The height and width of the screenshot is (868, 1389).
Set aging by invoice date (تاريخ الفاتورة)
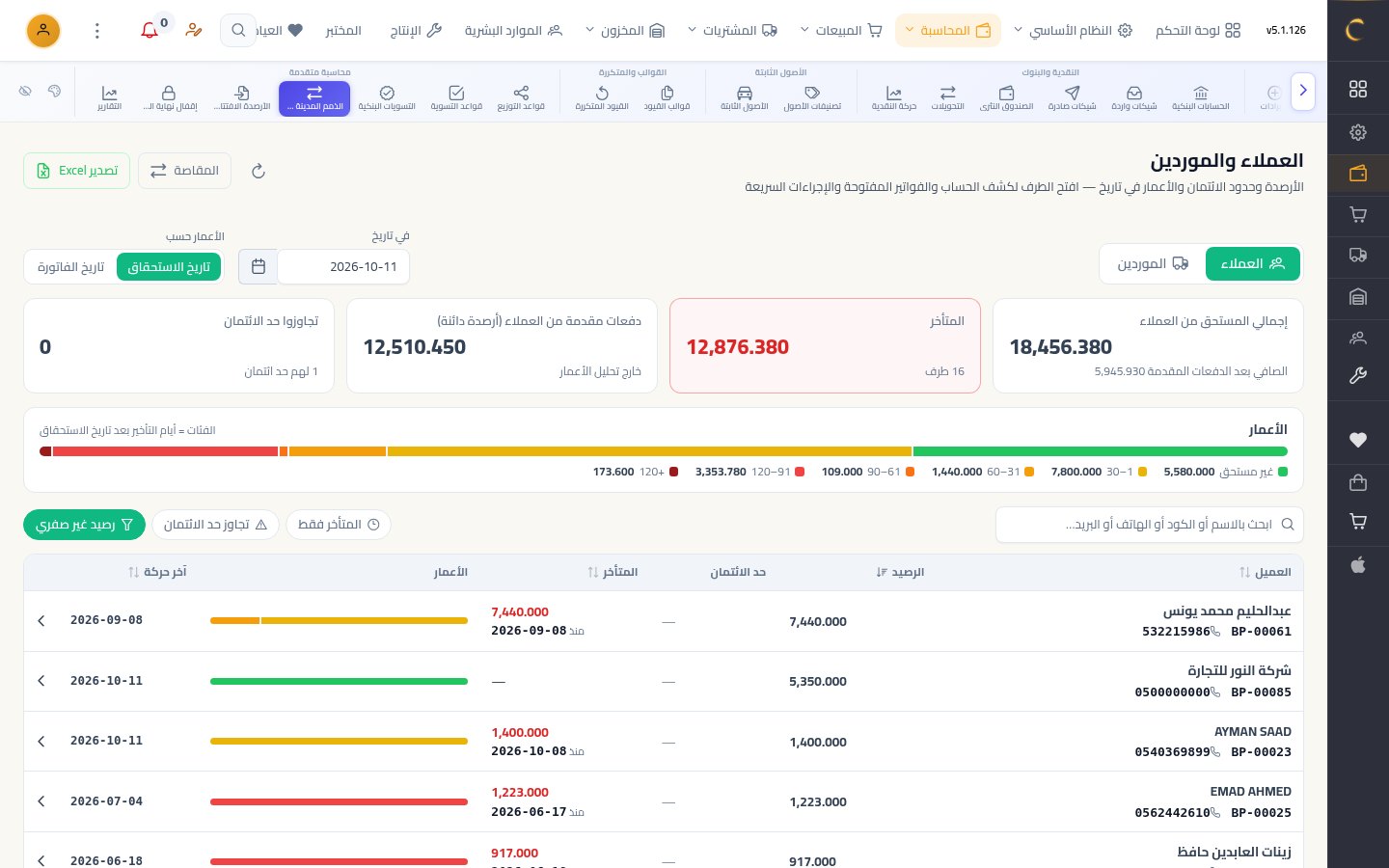(x=70, y=267)
